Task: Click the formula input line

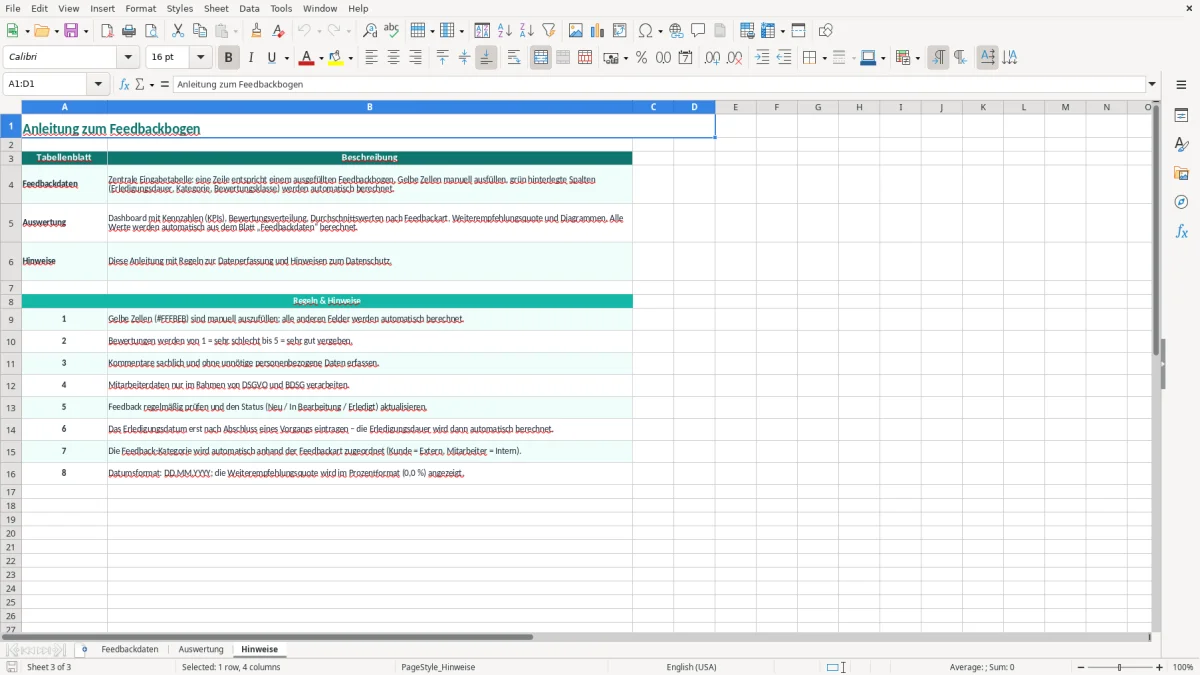Action: click(659, 84)
